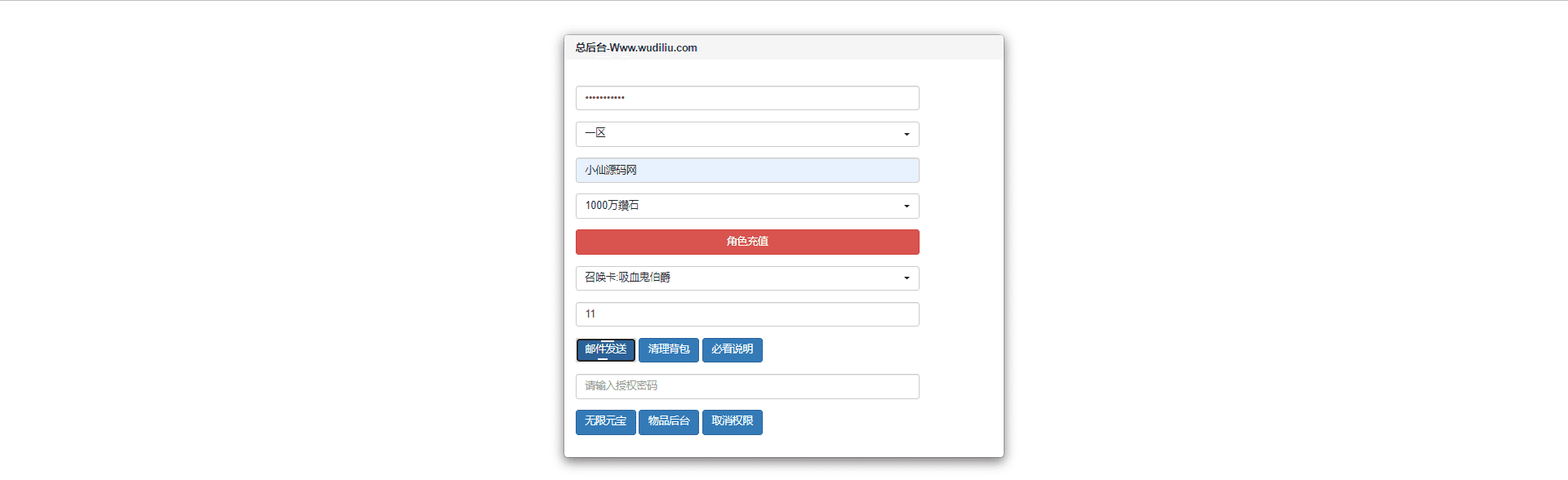1568x480 pixels.
Task: Expand the 召唤卡:吸血鬼伯爵 item dropdown
Action: tap(747, 278)
